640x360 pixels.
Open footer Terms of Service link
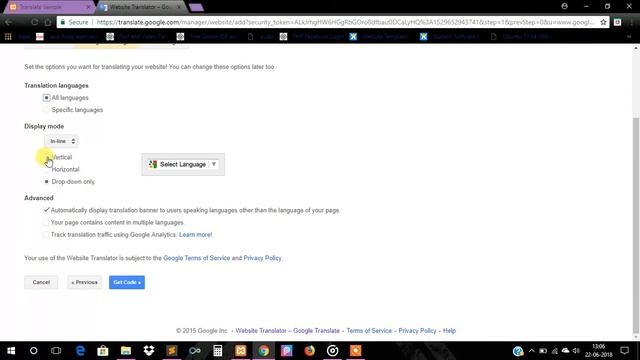(x=369, y=331)
